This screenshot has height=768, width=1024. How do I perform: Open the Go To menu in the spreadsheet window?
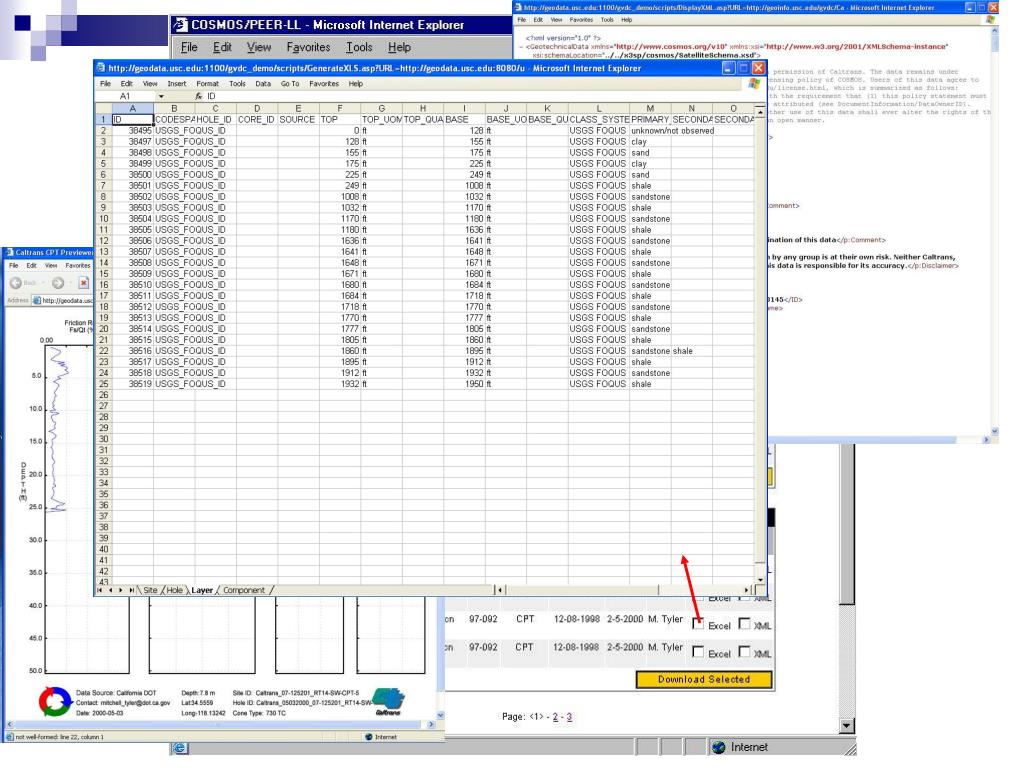pyautogui.click(x=290, y=84)
